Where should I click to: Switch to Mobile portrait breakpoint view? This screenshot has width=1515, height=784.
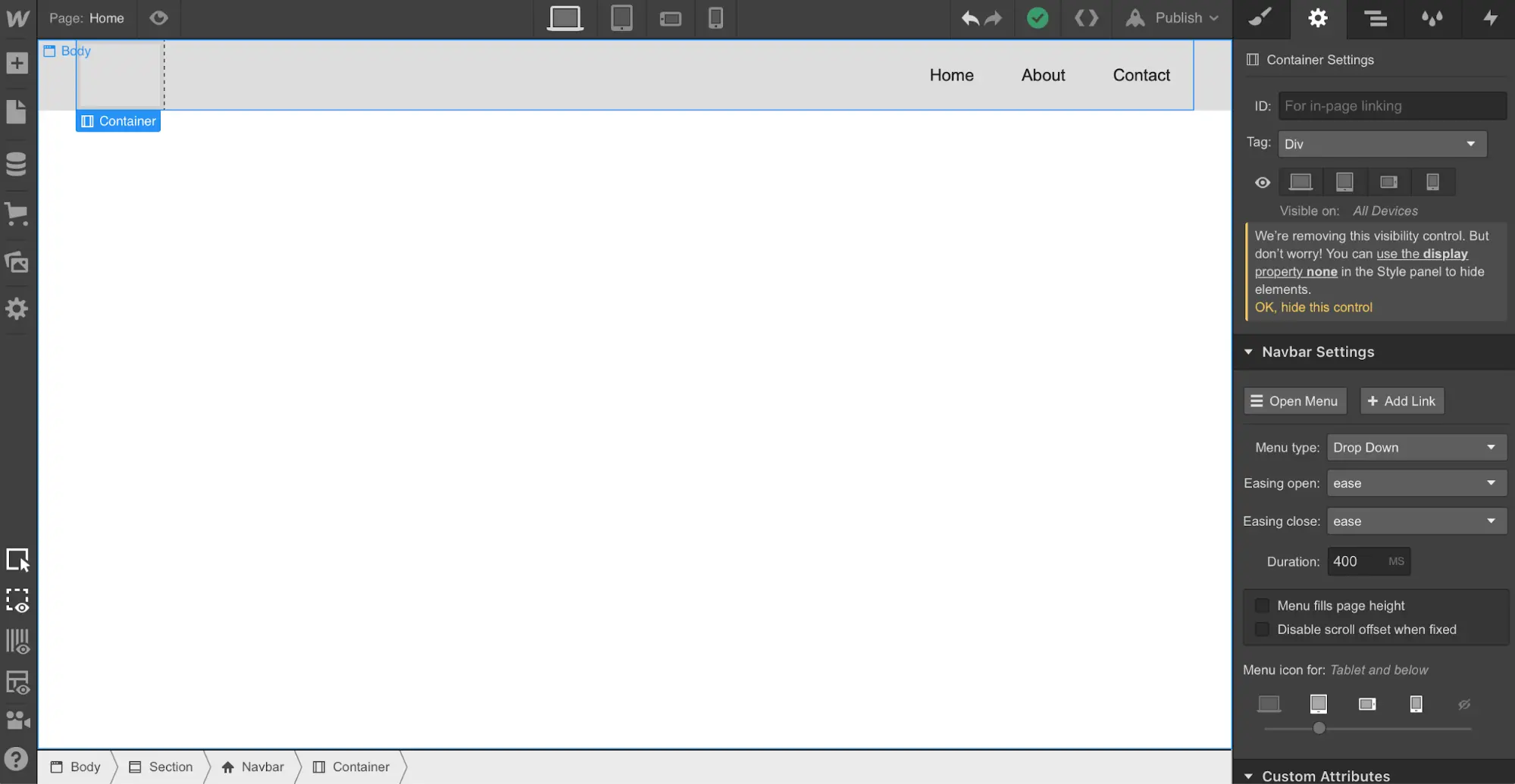[x=715, y=18]
